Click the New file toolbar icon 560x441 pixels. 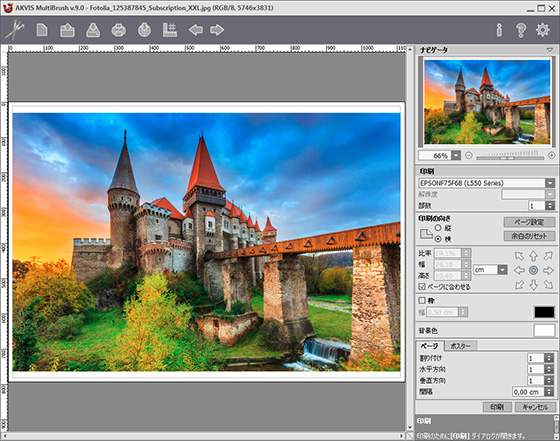(x=42, y=30)
